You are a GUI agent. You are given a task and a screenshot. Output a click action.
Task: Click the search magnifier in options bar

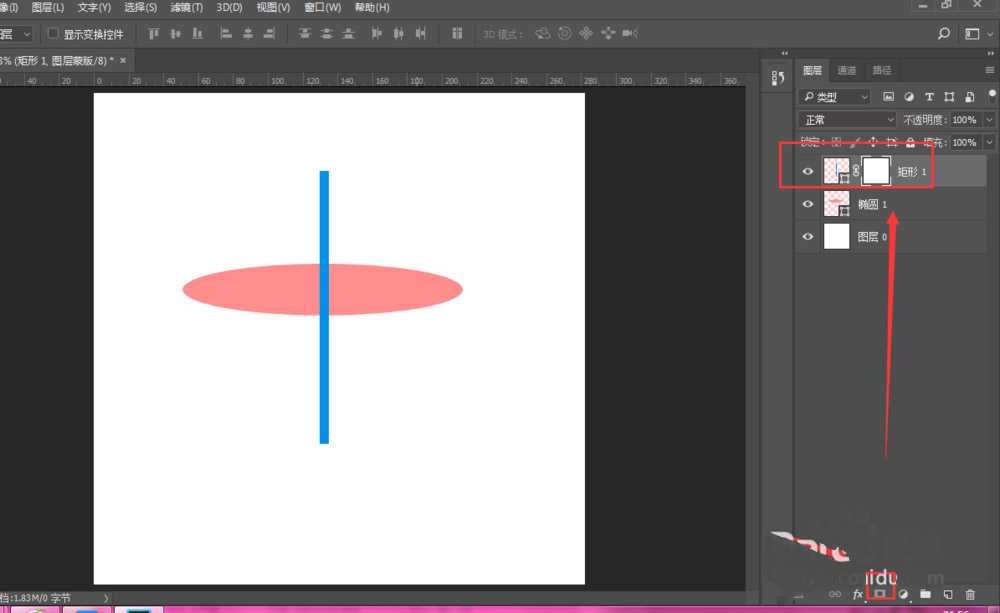[x=944, y=34]
